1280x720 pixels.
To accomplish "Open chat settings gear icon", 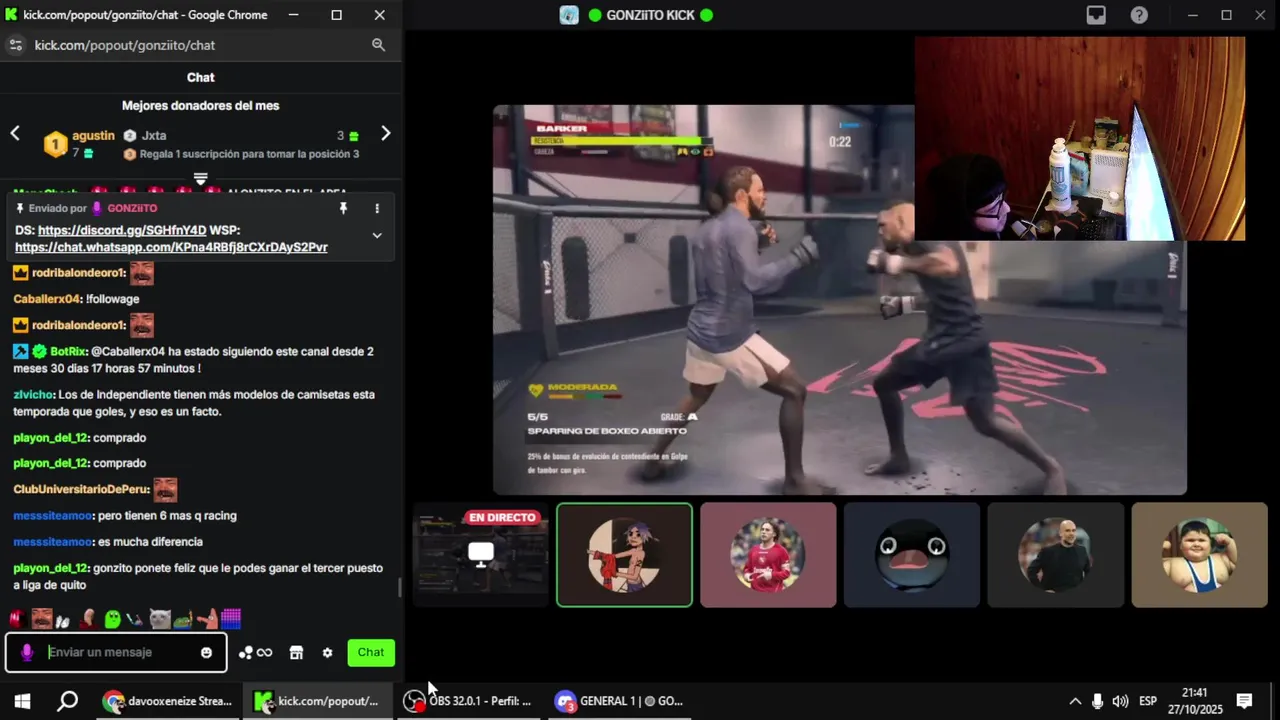I will tap(327, 653).
